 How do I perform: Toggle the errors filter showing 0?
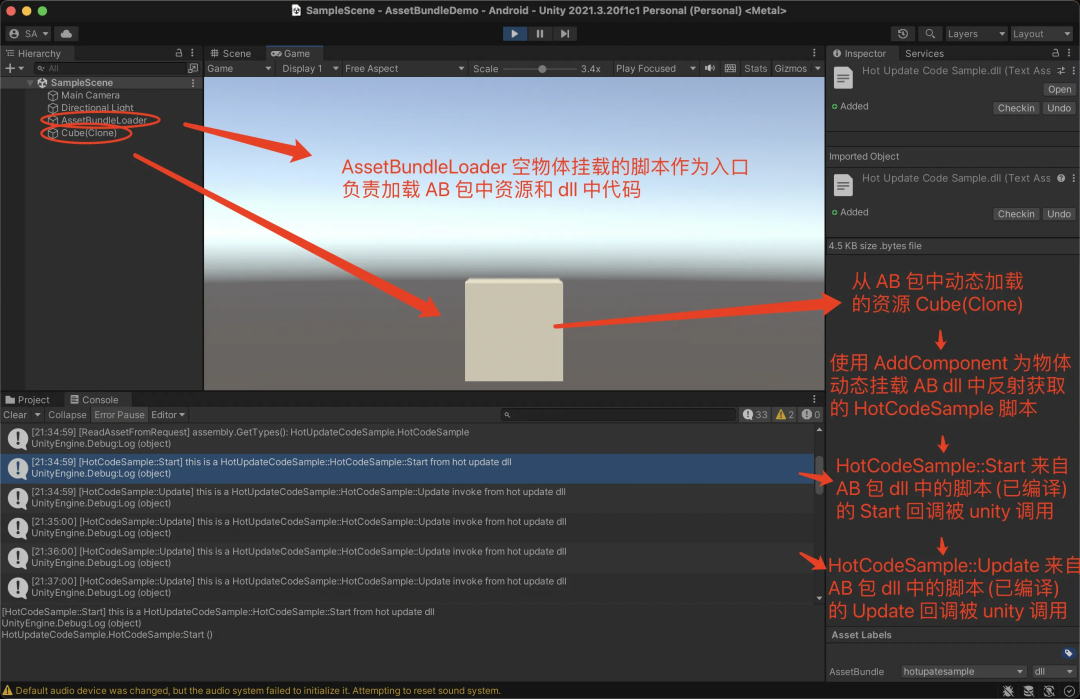point(811,415)
